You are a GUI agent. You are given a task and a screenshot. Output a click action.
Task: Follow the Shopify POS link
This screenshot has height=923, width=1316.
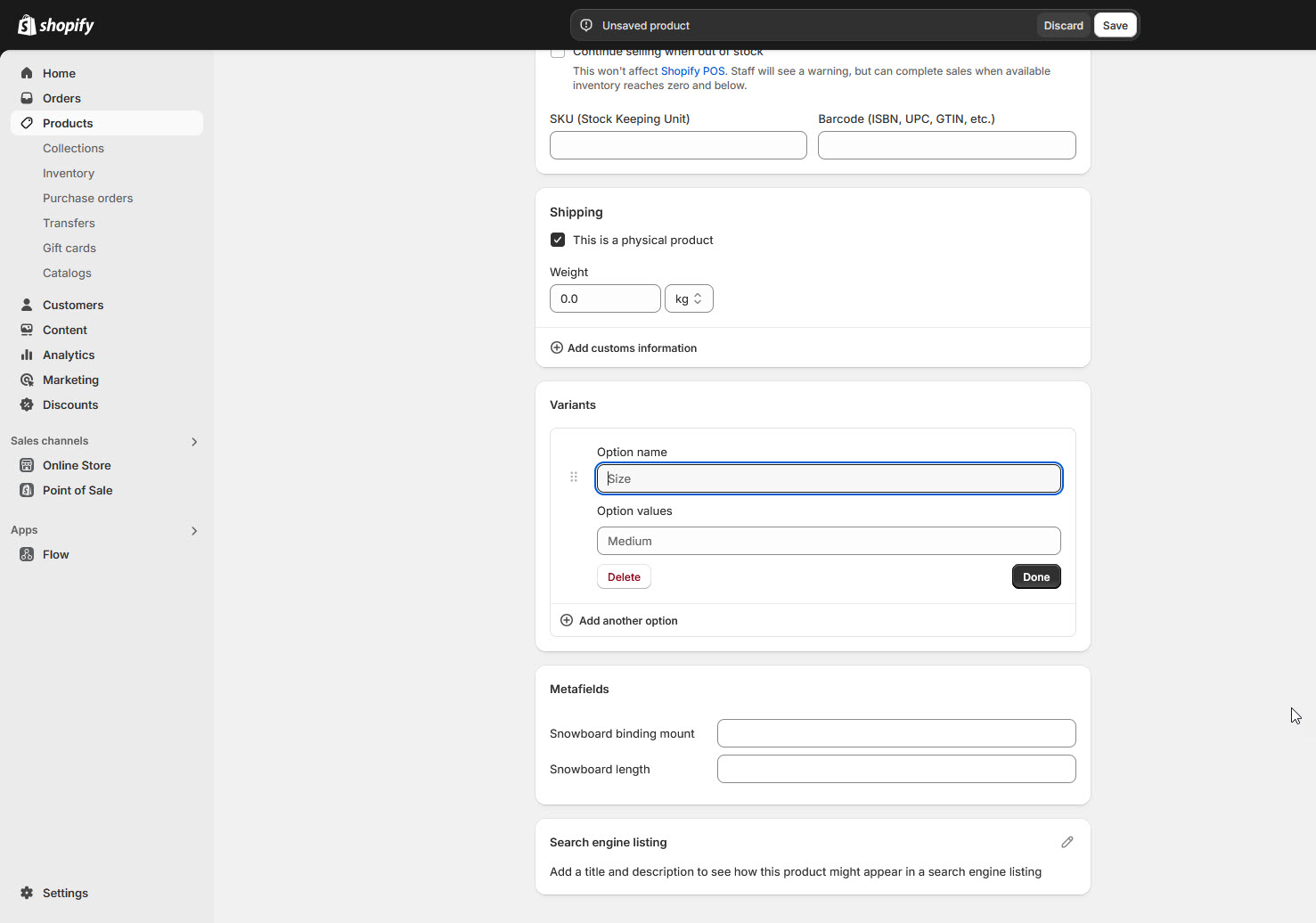[x=692, y=71]
